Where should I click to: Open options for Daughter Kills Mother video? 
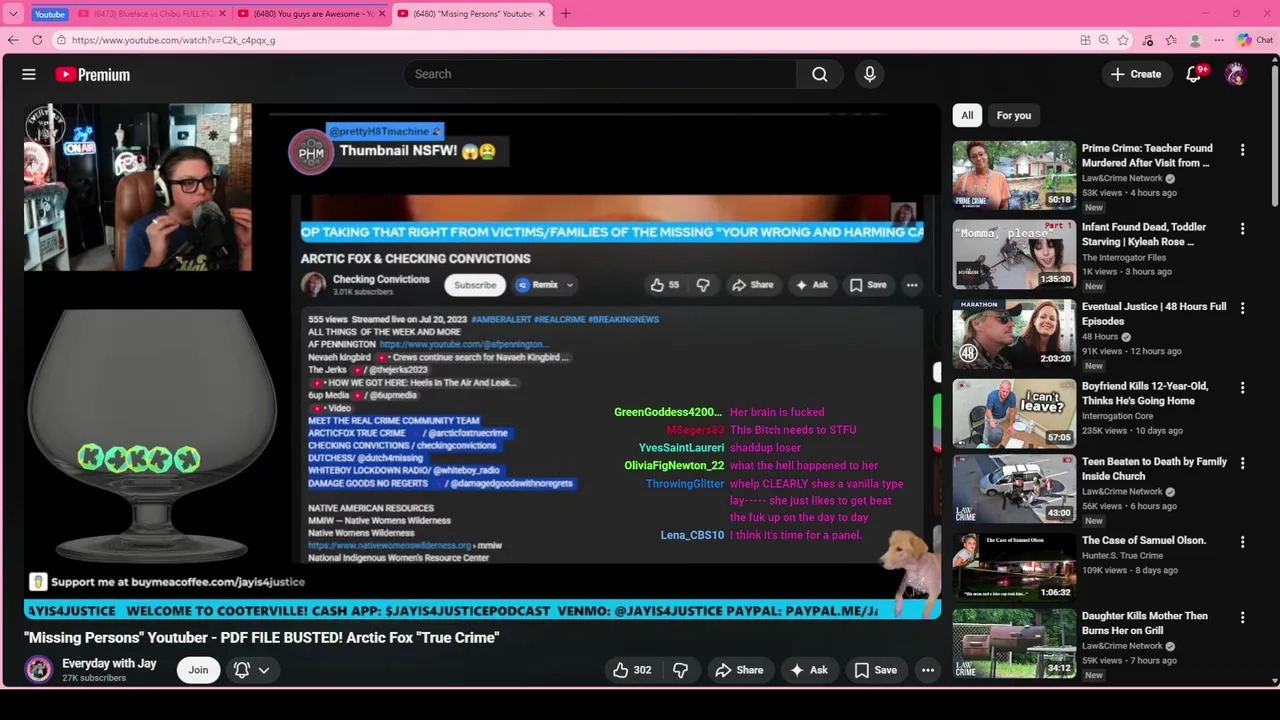point(1242,618)
